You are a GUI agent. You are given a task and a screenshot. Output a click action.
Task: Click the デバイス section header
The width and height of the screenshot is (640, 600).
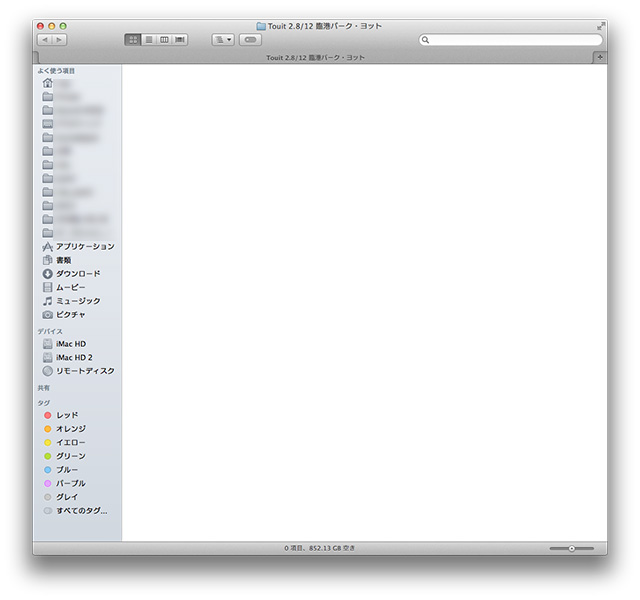(x=50, y=331)
